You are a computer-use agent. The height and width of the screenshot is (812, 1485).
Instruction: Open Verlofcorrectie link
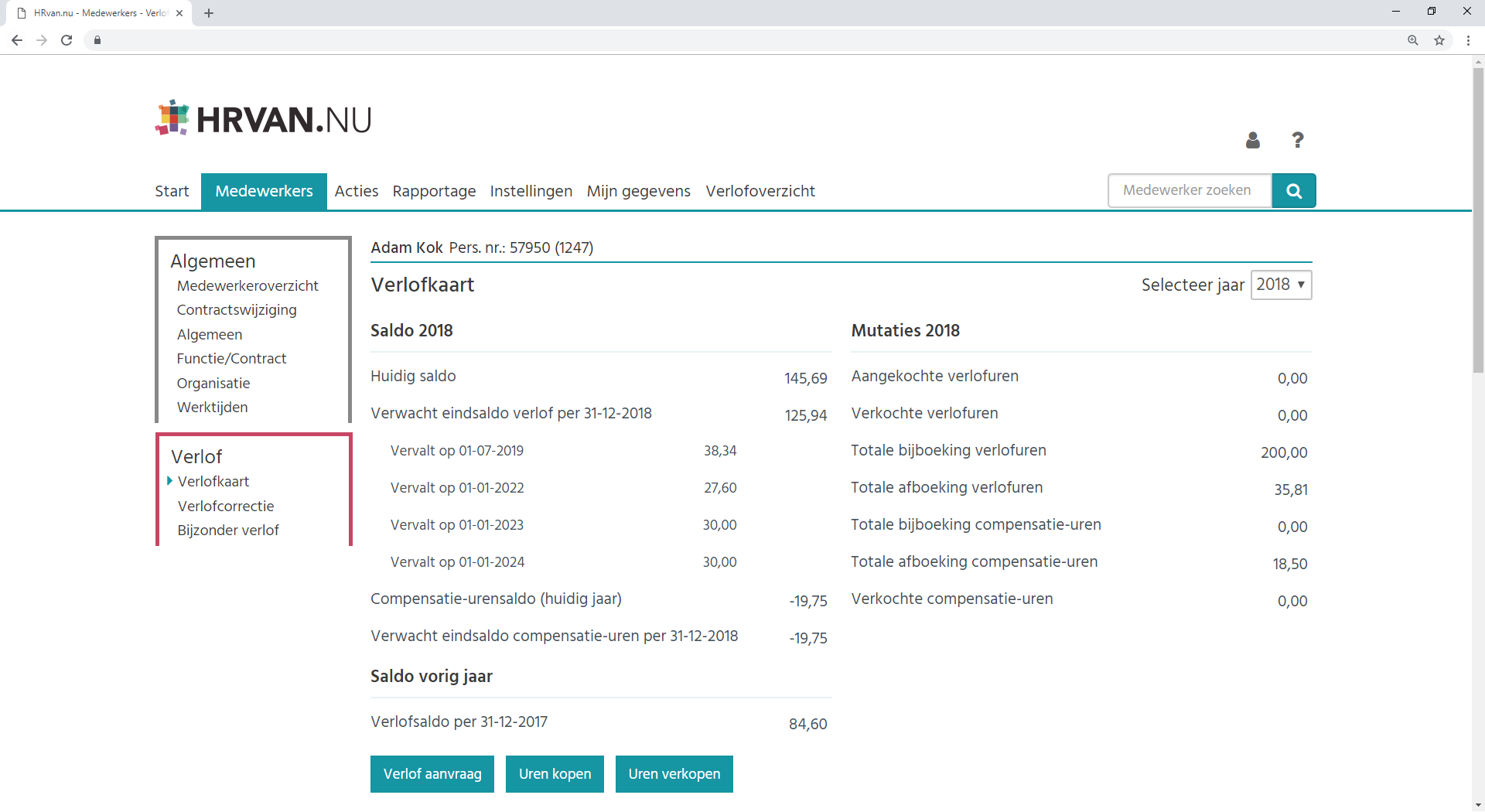pos(226,507)
